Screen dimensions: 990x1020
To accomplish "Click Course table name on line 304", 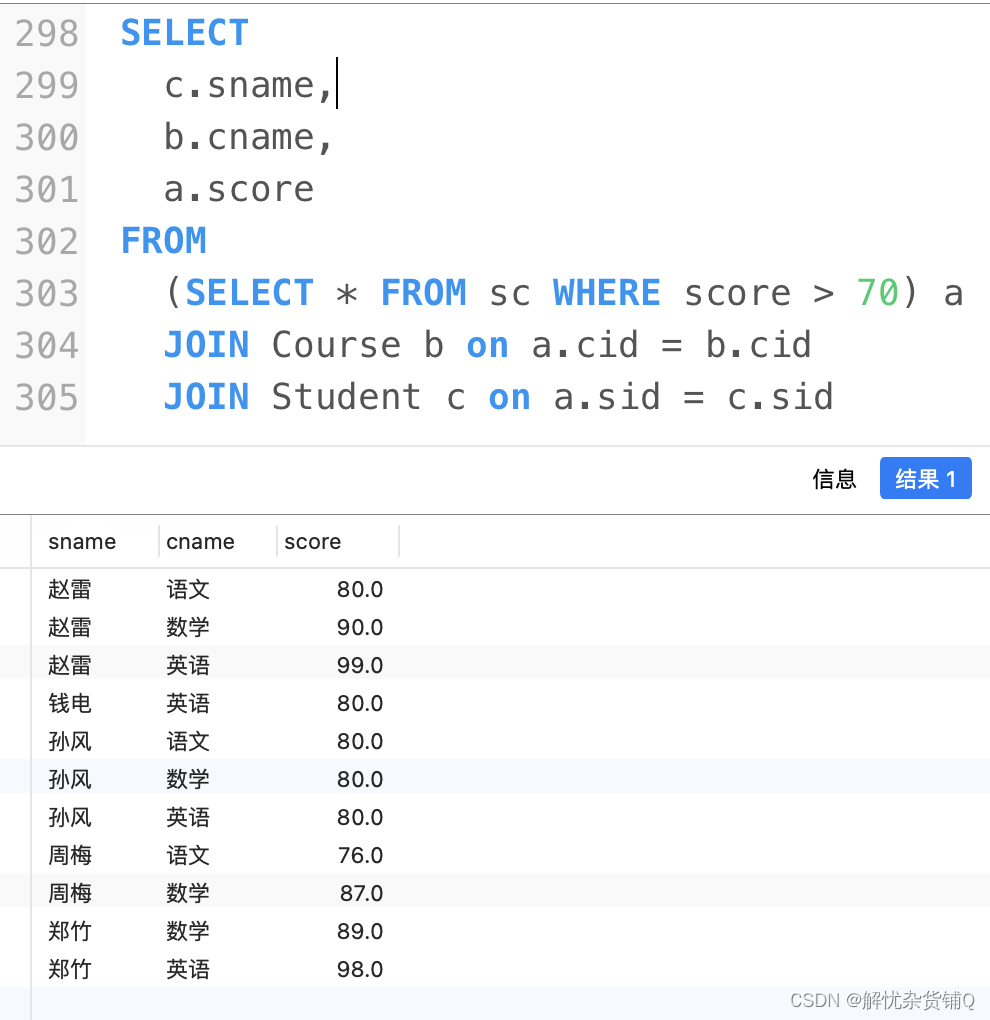I will [x=336, y=345].
